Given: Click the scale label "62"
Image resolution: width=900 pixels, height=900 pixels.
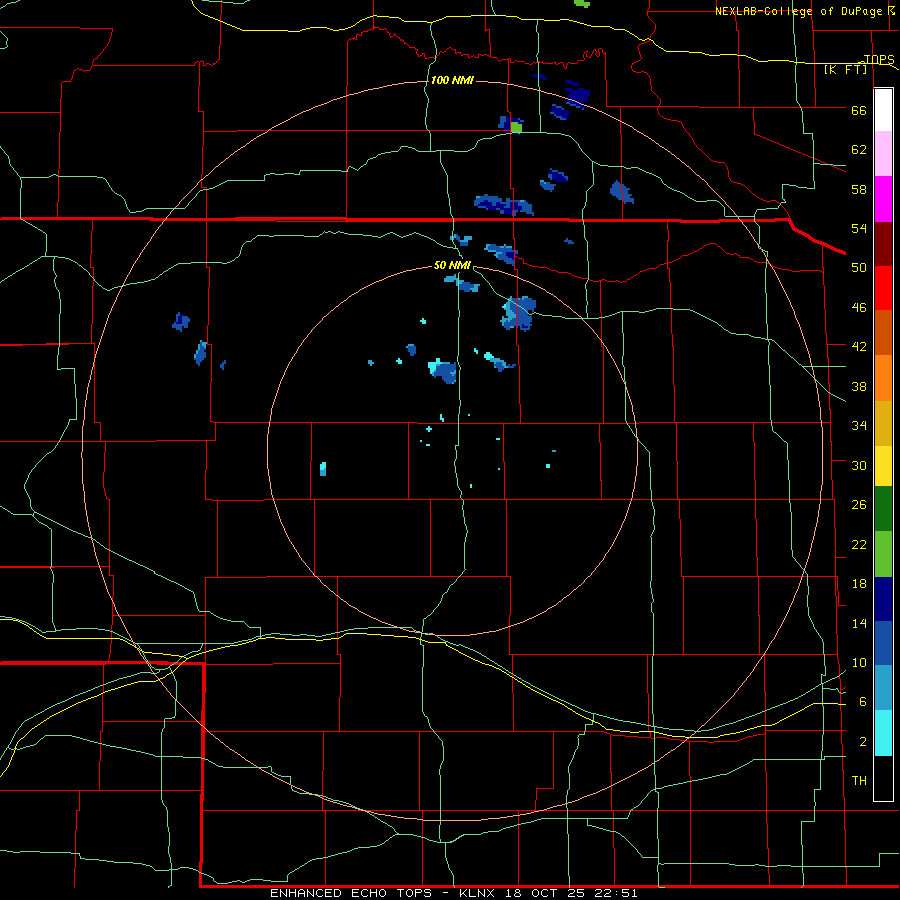Looking at the screenshot, I should click(859, 149).
